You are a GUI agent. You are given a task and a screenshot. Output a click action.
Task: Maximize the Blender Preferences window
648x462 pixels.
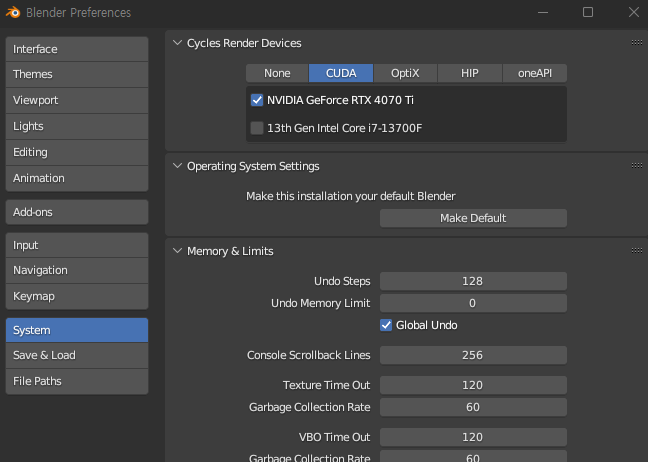pos(588,12)
